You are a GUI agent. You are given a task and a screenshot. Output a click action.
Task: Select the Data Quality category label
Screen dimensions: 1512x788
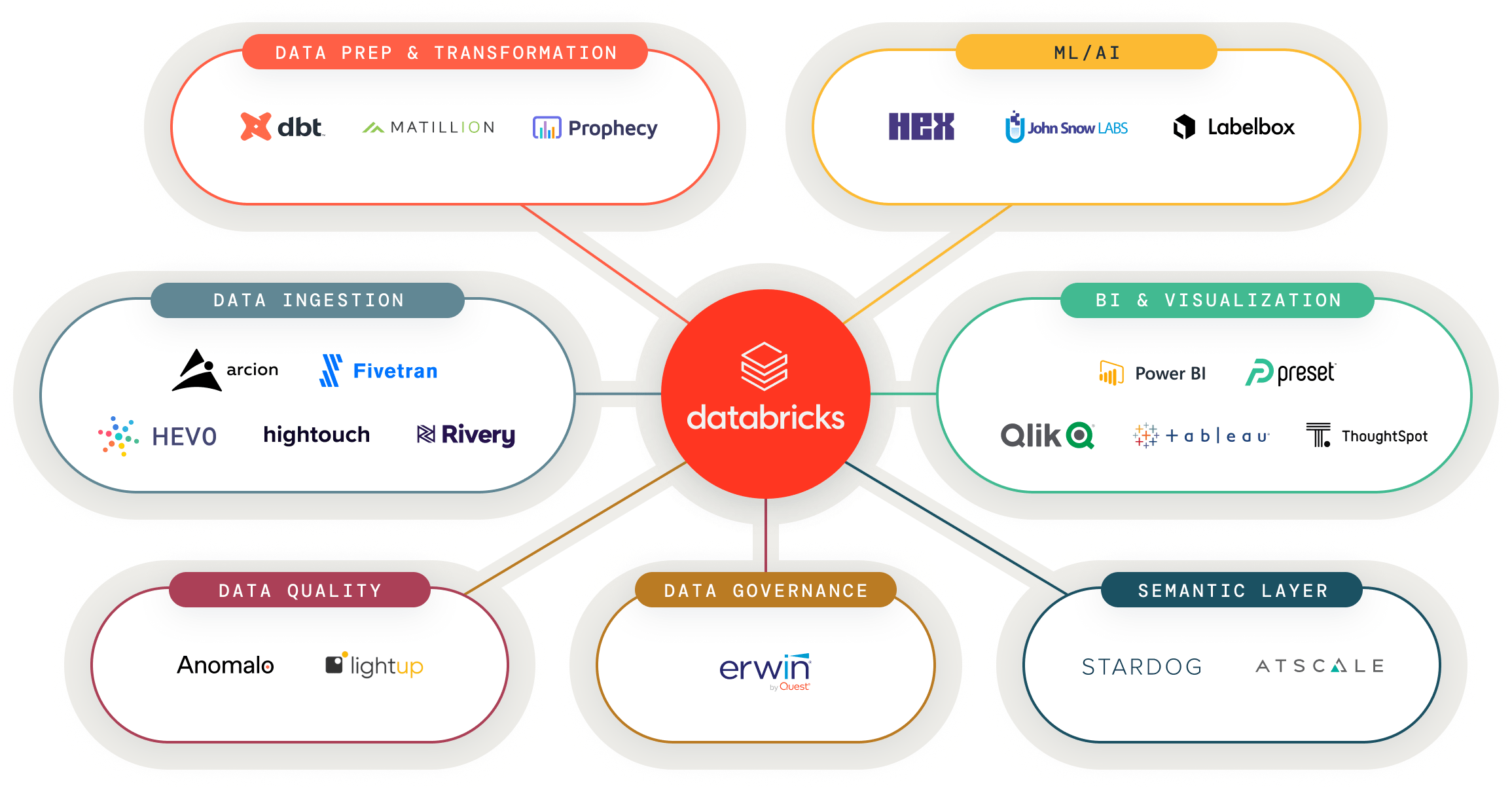[300, 590]
